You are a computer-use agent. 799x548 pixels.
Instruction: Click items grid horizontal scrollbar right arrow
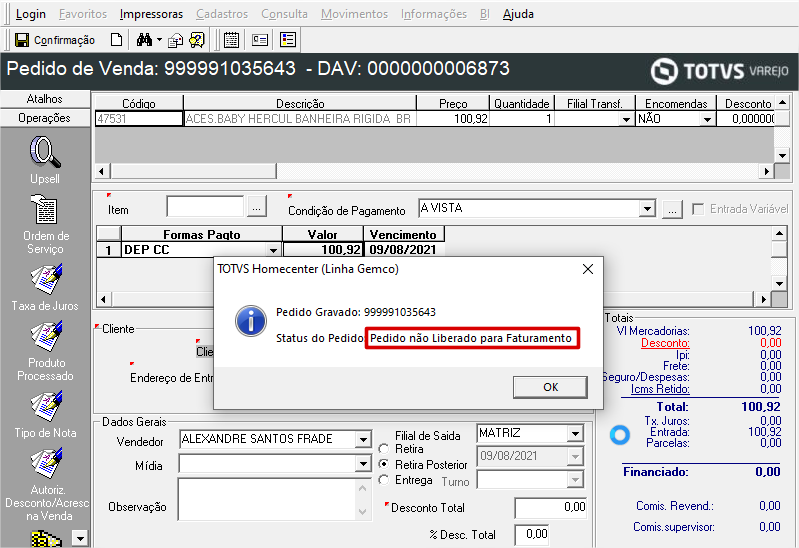click(766, 171)
